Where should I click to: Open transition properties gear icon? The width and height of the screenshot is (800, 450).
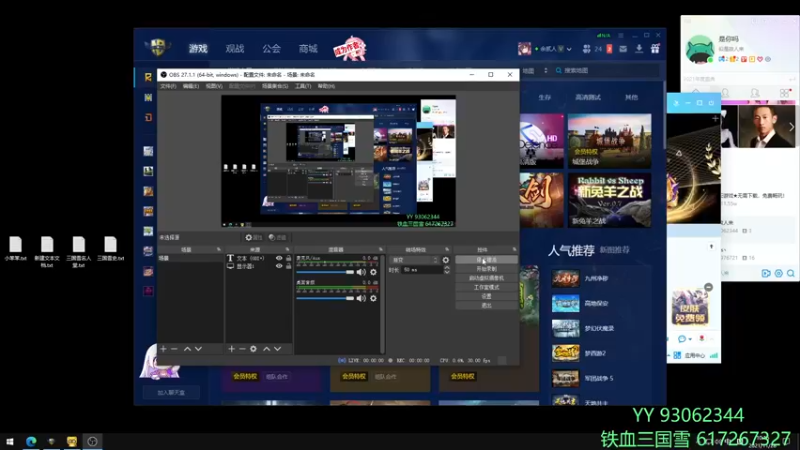pos(446,260)
